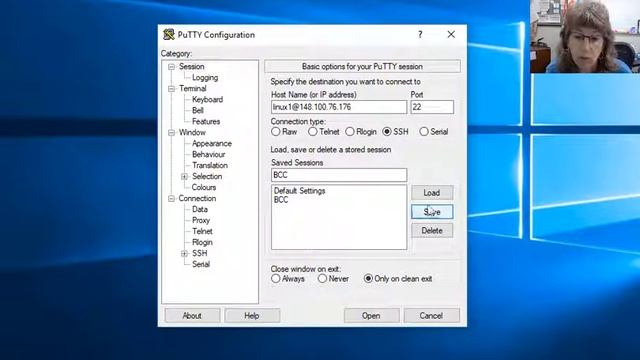The width and height of the screenshot is (640, 360).
Task: Open the Serial category in tree
Action: point(201,264)
